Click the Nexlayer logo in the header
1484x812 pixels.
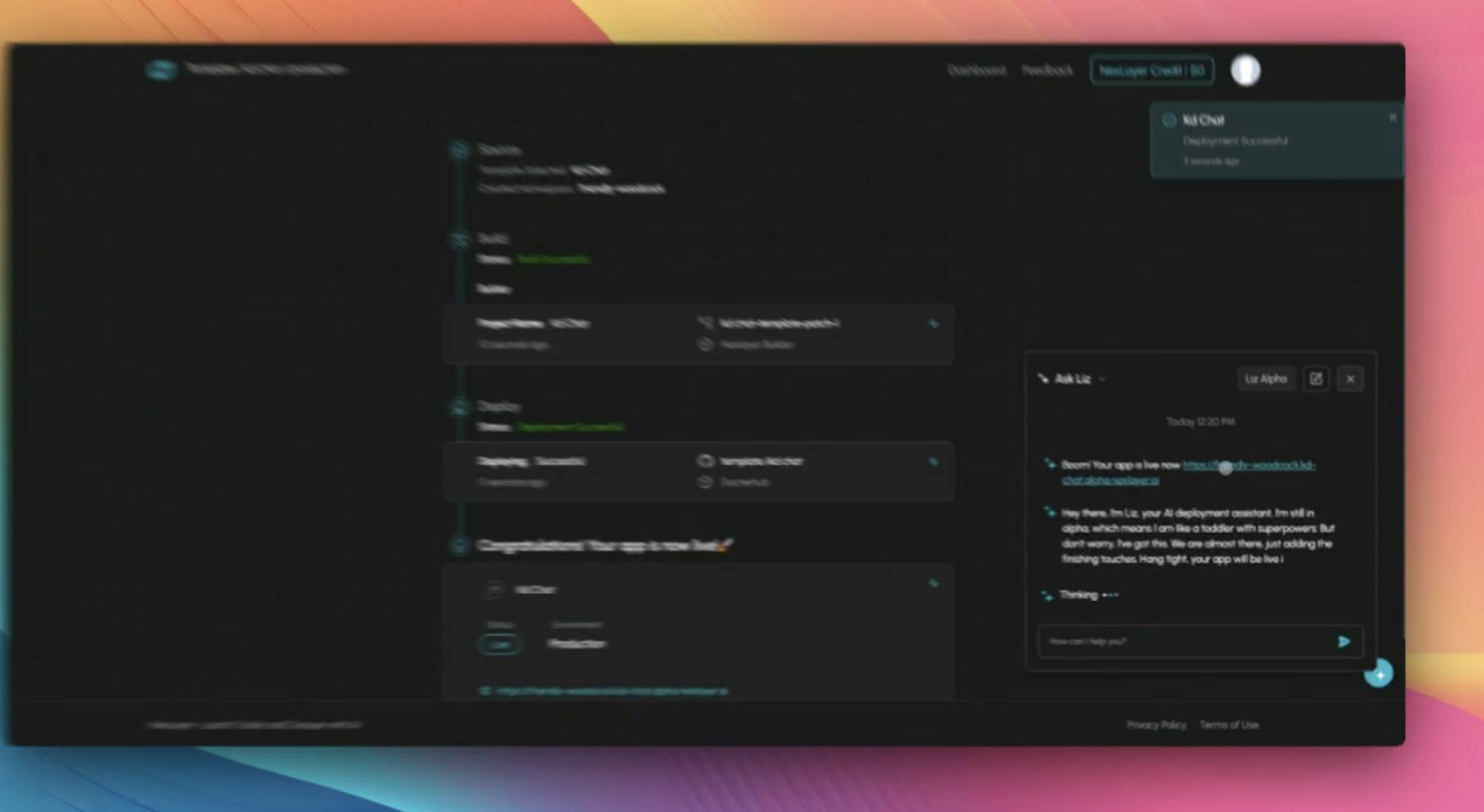pos(160,70)
